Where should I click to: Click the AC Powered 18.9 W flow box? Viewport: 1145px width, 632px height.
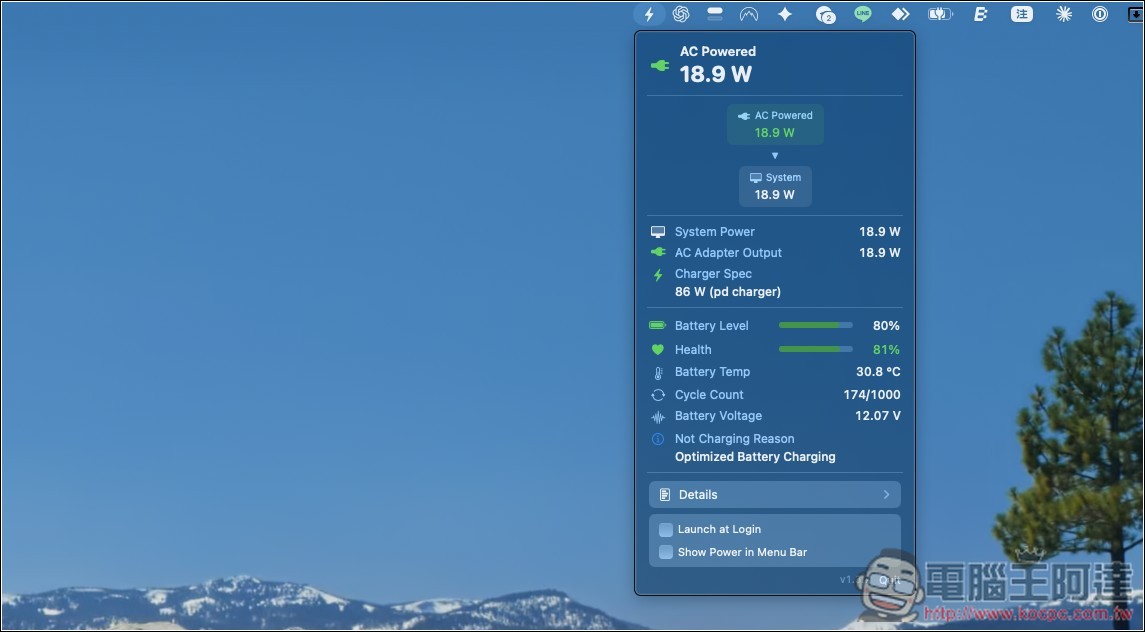click(x=775, y=124)
